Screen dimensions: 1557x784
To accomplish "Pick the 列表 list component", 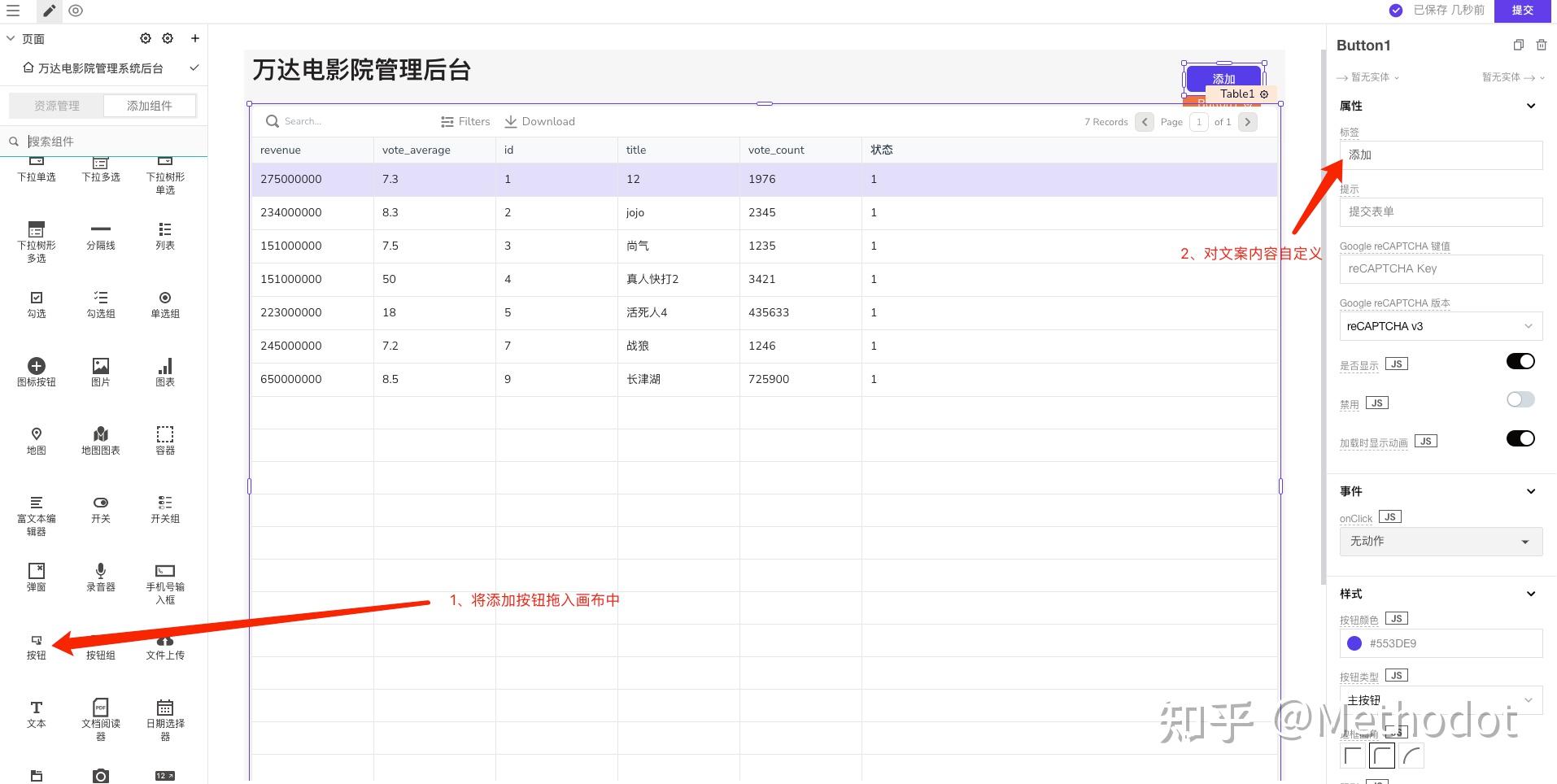I will pyautogui.click(x=165, y=236).
